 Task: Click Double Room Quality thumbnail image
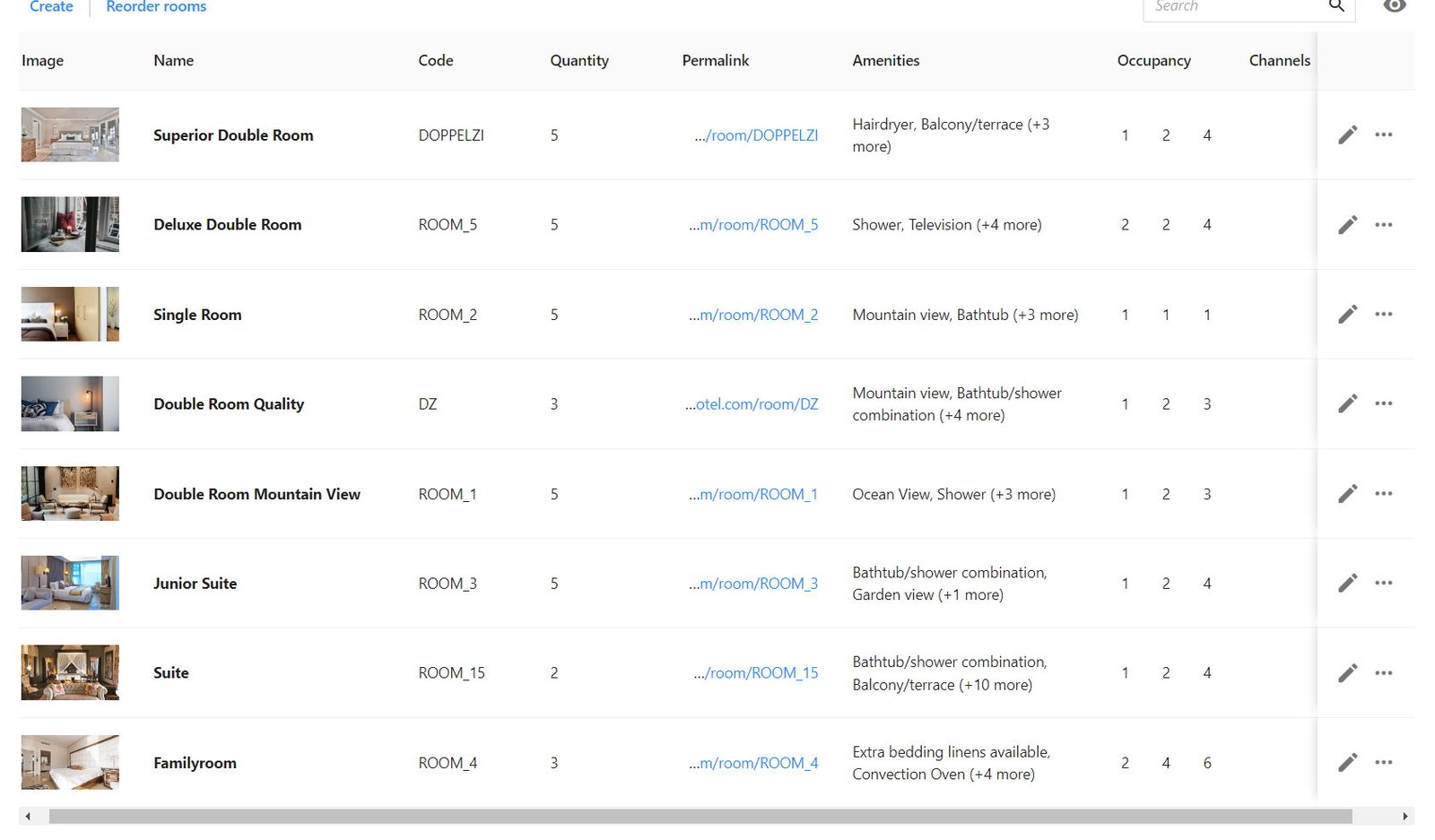[70, 403]
